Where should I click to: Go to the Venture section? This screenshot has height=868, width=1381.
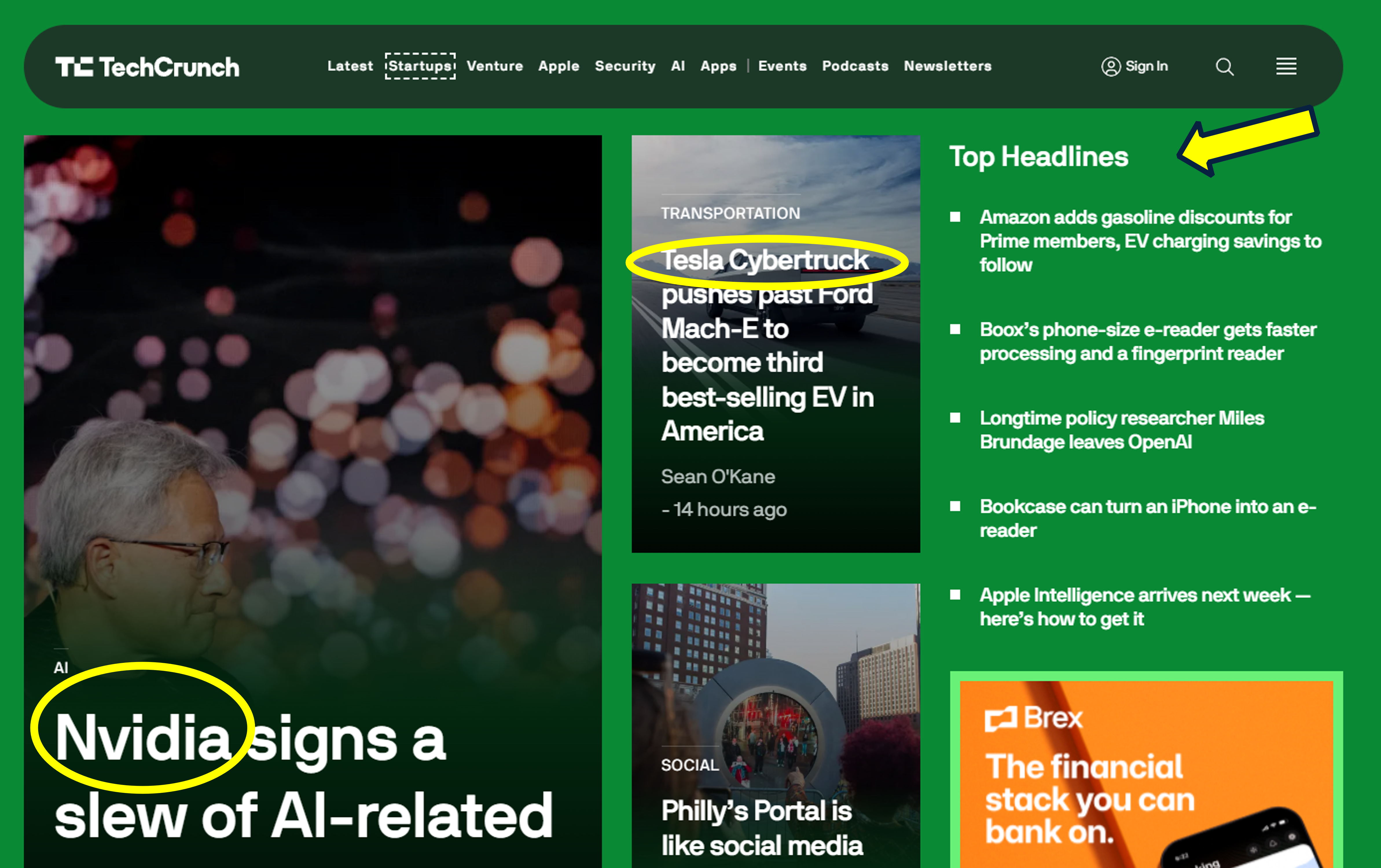(x=494, y=67)
